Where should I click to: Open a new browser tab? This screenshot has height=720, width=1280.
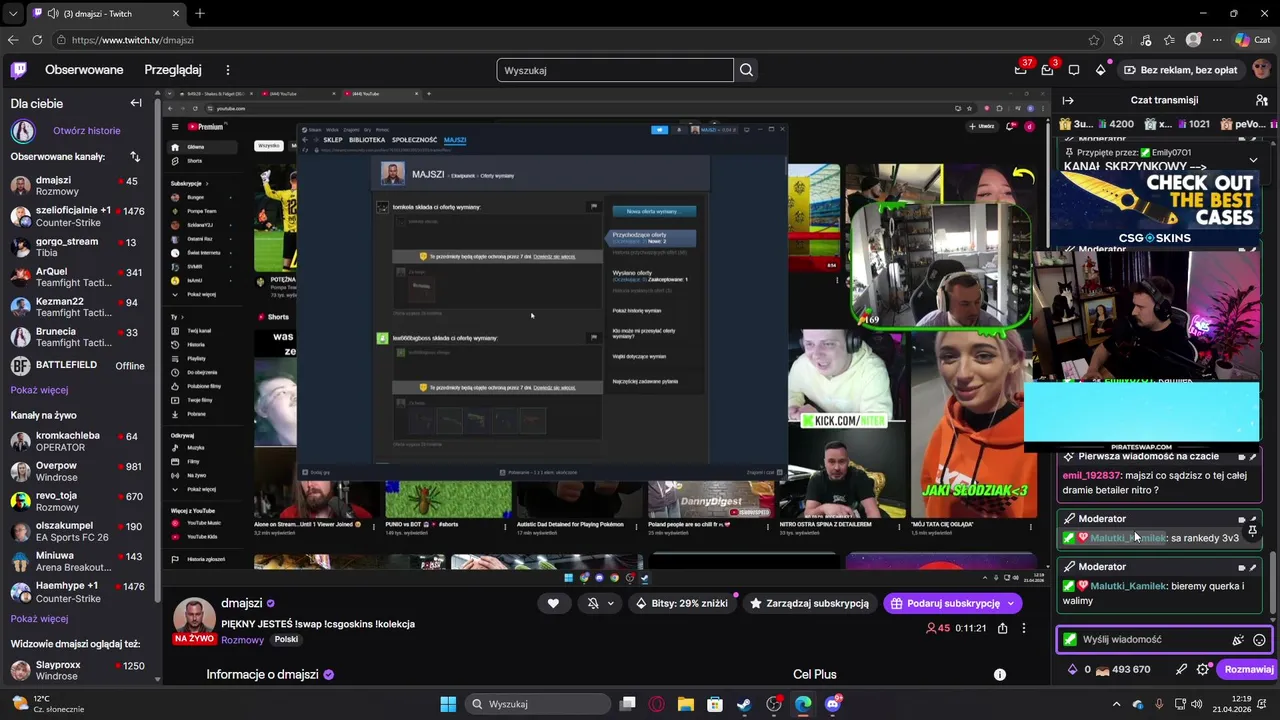pyautogui.click(x=200, y=13)
